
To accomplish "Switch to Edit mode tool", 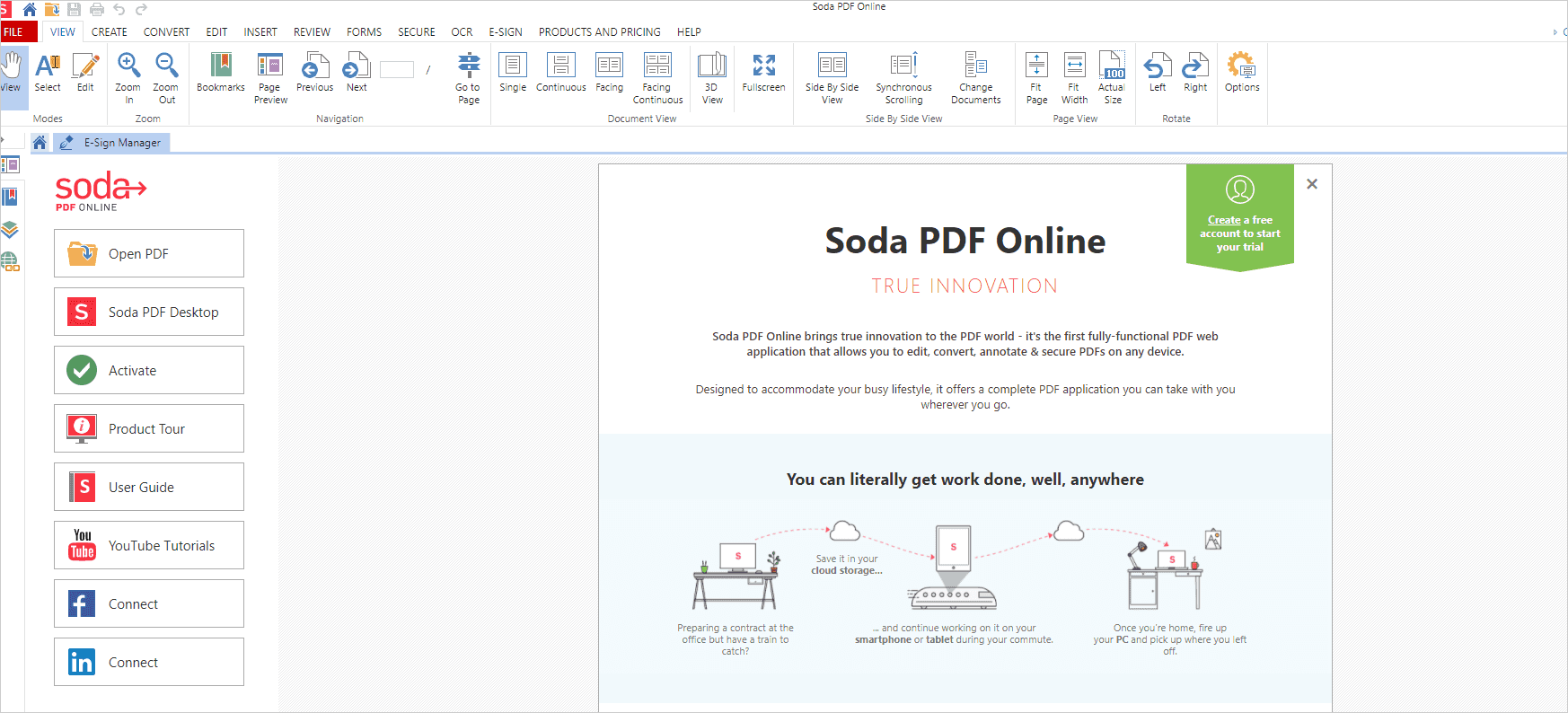I will tap(85, 72).
